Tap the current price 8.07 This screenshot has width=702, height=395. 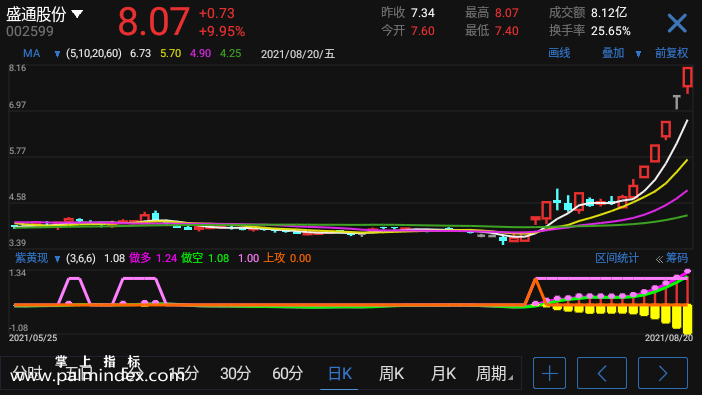click(154, 21)
